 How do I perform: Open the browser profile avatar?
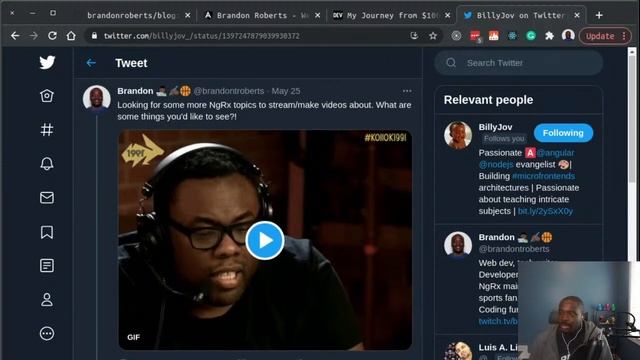pyautogui.click(x=568, y=36)
